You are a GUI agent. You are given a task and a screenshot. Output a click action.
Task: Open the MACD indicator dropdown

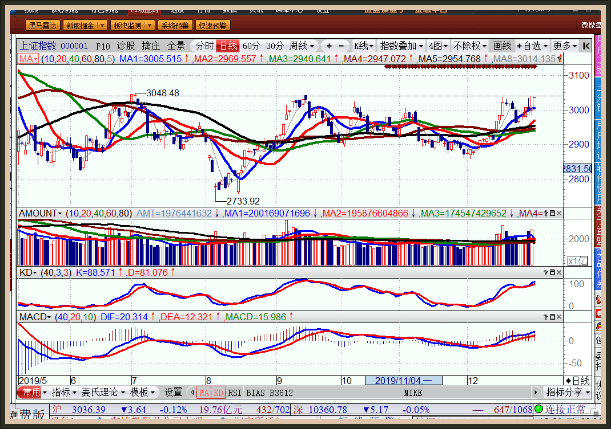pyautogui.click(x=35, y=317)
